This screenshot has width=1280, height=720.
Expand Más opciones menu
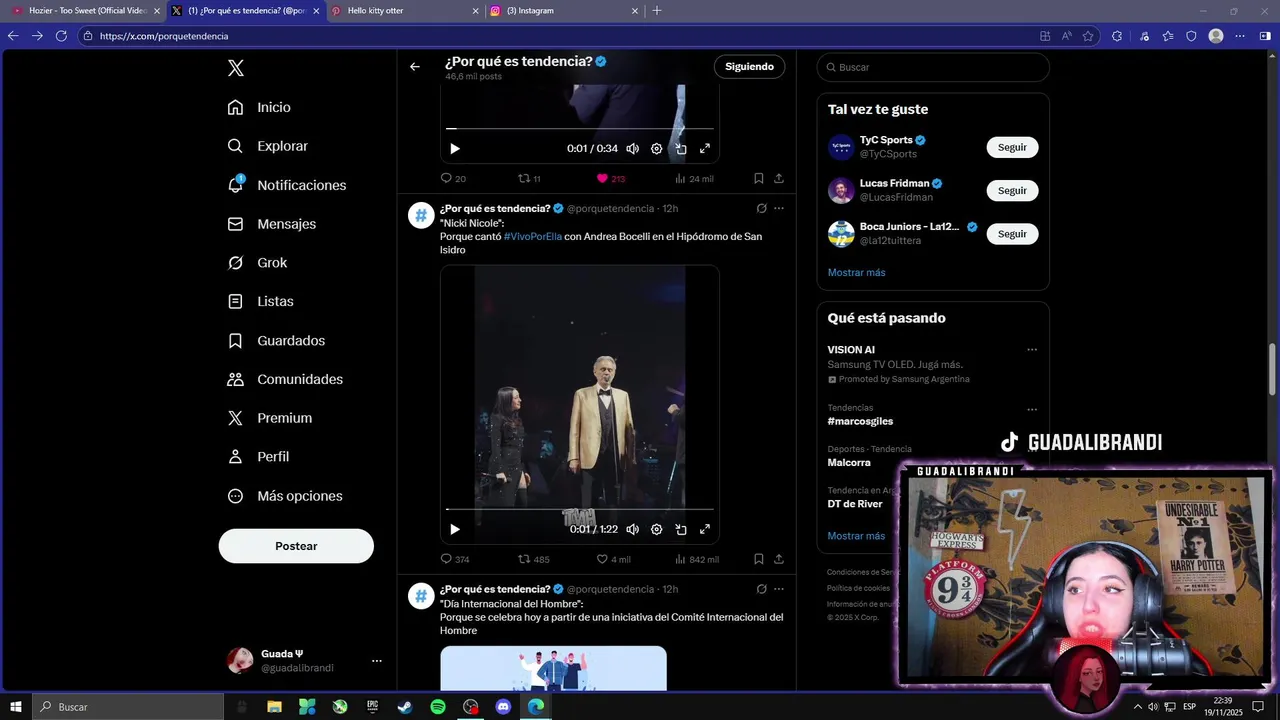click(x=285, y=496)
